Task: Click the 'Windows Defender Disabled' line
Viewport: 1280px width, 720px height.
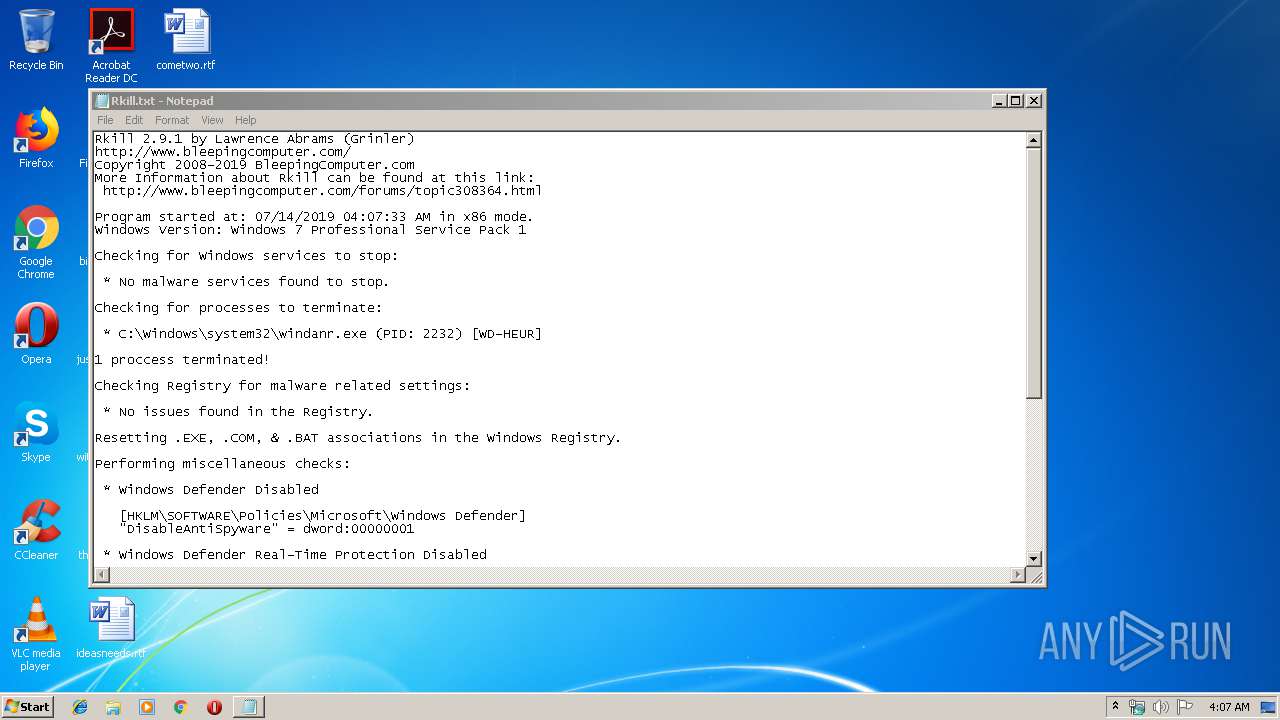Action: (x=210, y=490)
